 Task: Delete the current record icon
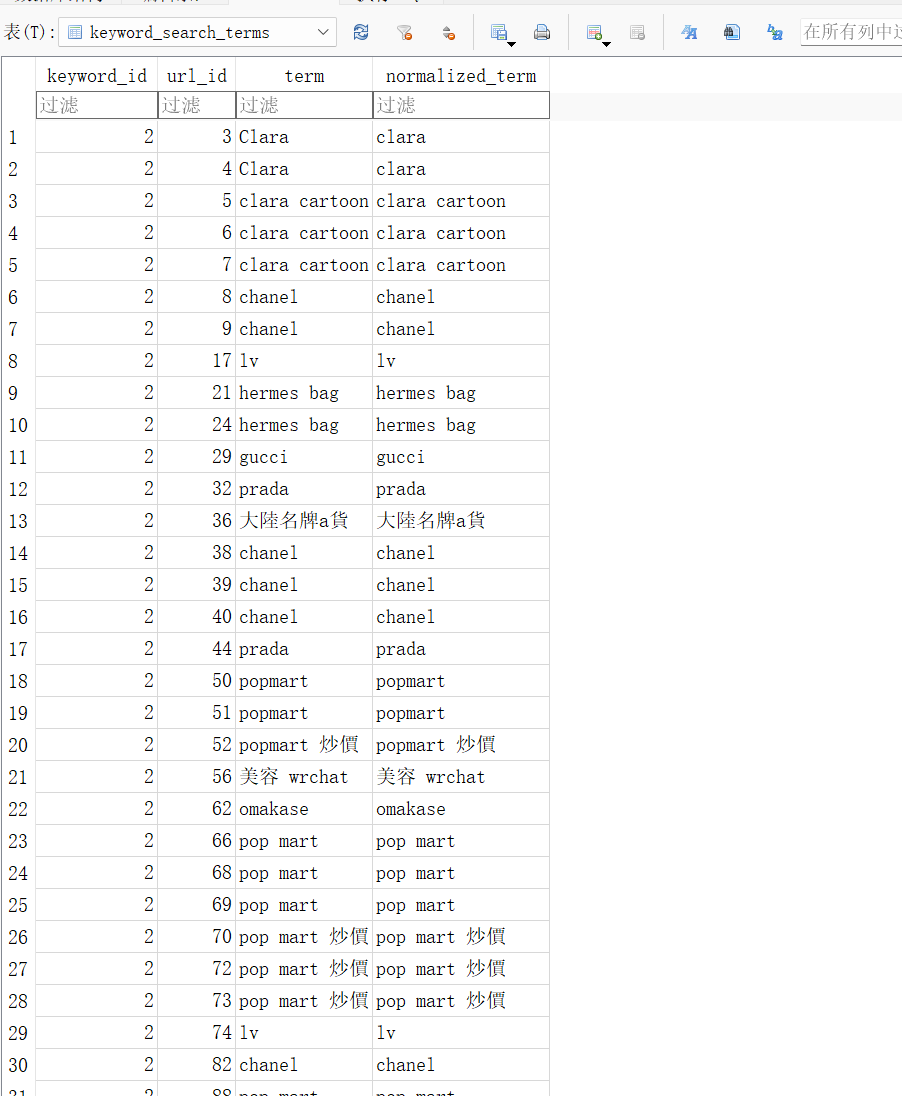point(637,33)
